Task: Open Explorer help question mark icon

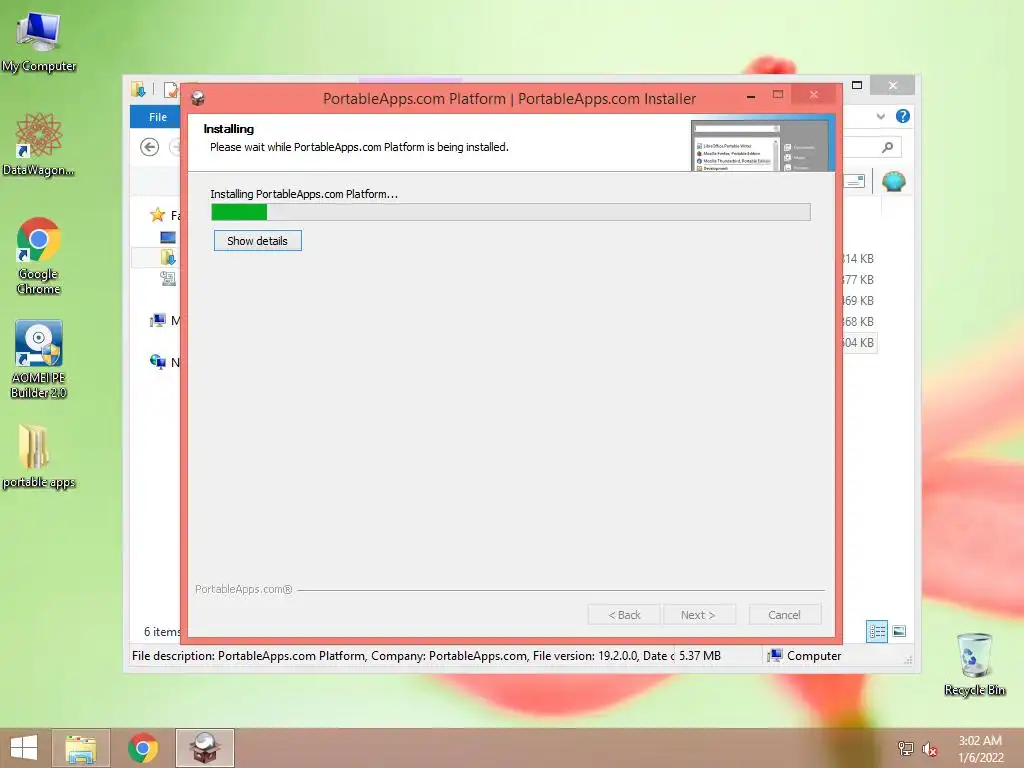Action: 903,116
